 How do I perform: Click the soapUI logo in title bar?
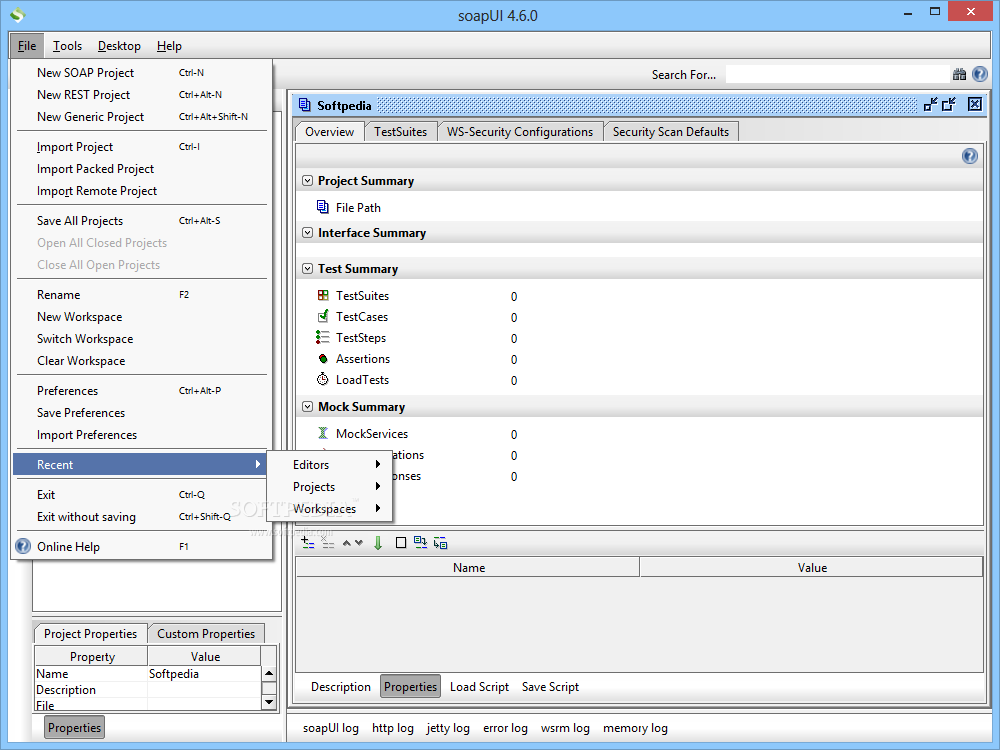pos(18,15)
